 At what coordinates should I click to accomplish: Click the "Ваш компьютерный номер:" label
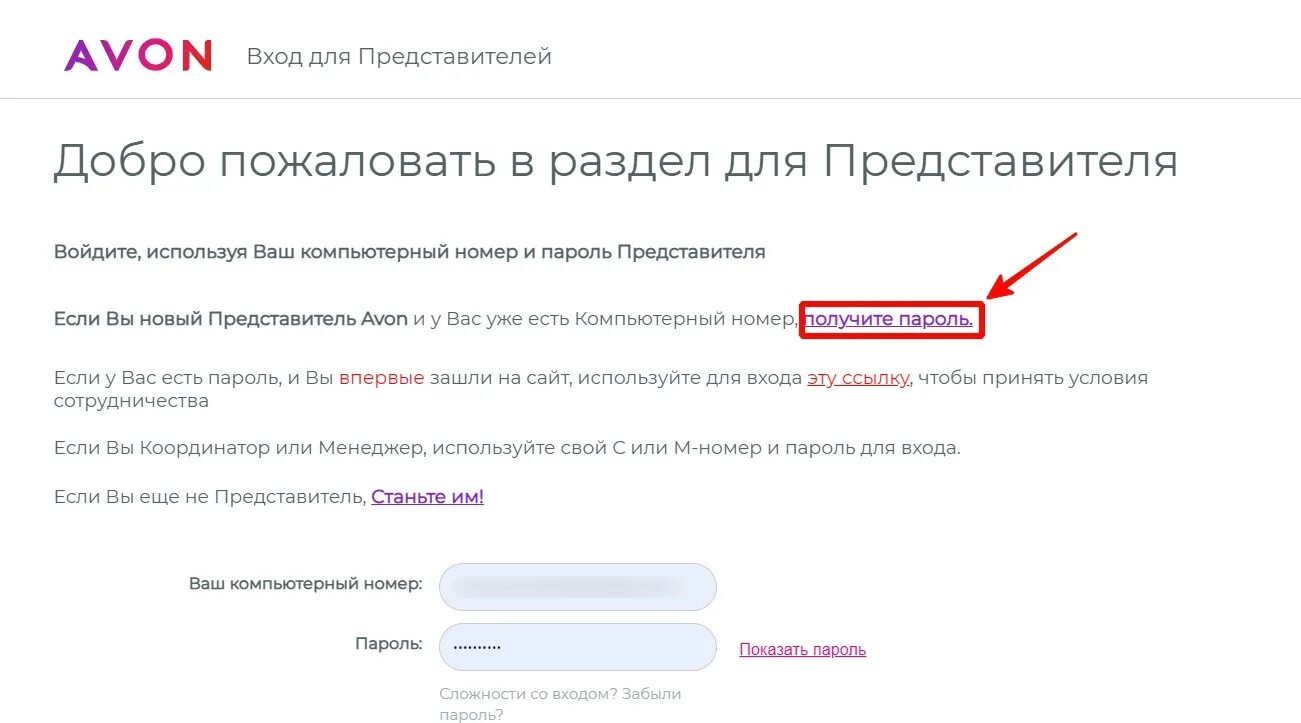(306, 583)
